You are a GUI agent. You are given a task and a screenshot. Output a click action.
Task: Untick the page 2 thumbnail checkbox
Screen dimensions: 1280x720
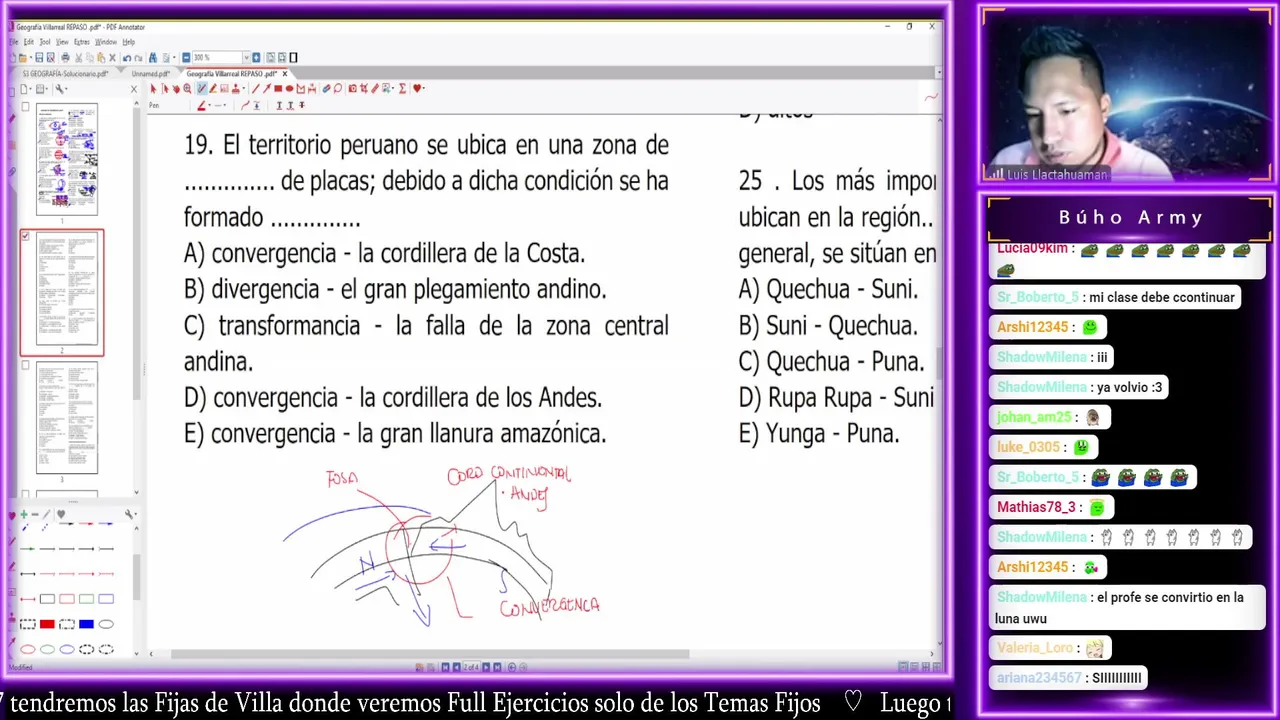(25, 237)
